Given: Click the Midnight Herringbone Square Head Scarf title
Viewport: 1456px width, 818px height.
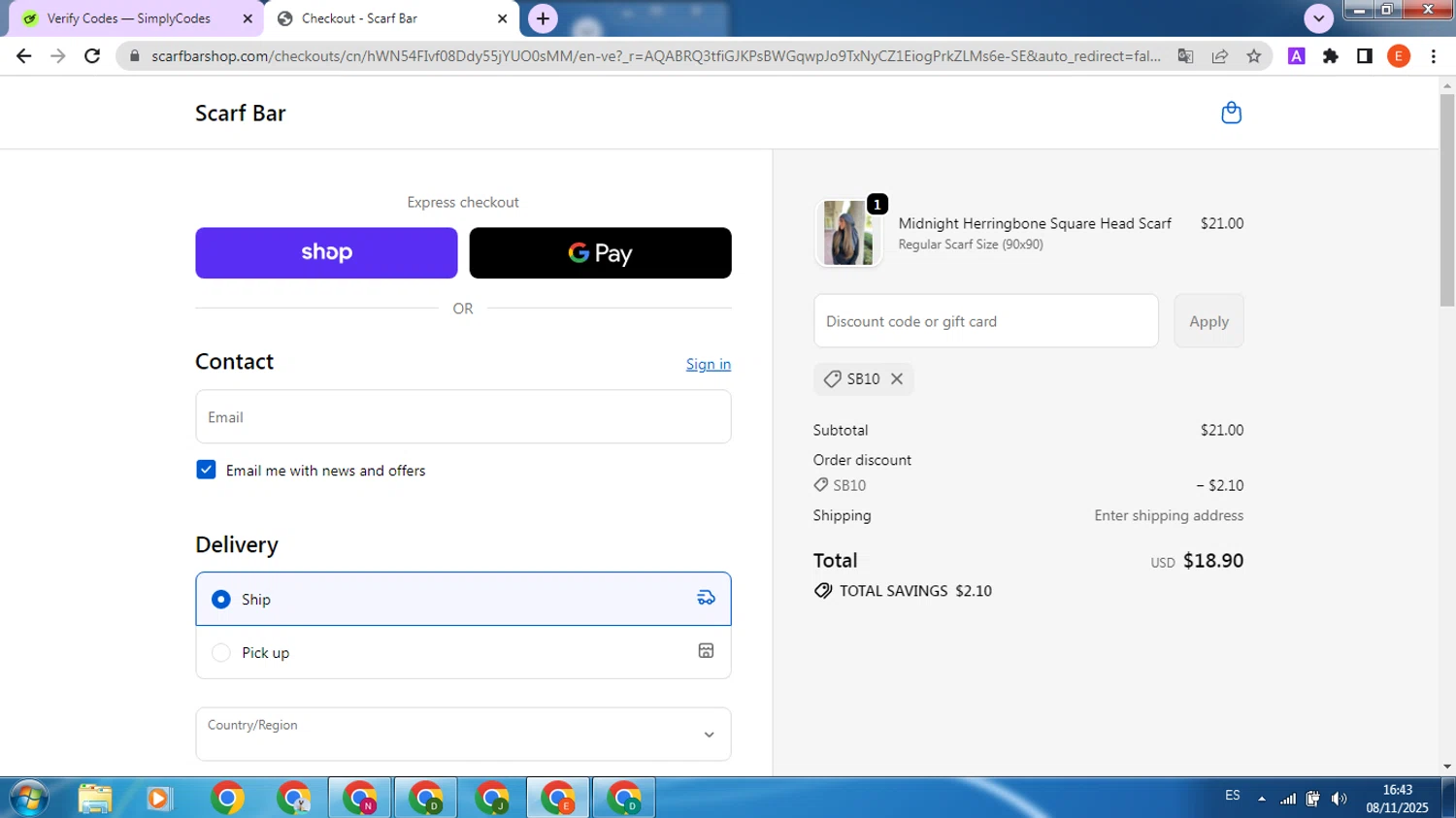Looking at the screenshot, I should (x=1035, y=223).
